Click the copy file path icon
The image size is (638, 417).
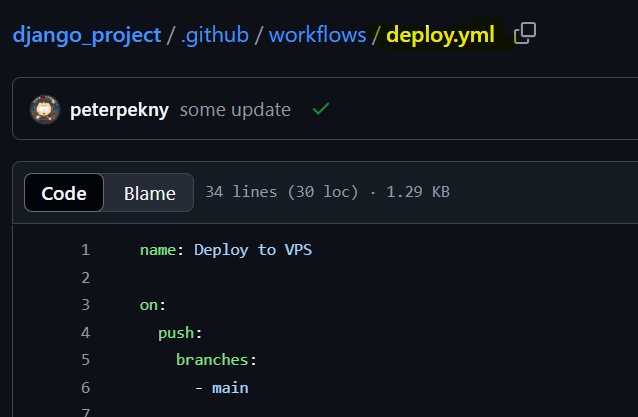pyautogui.click(x=524, y=35)
